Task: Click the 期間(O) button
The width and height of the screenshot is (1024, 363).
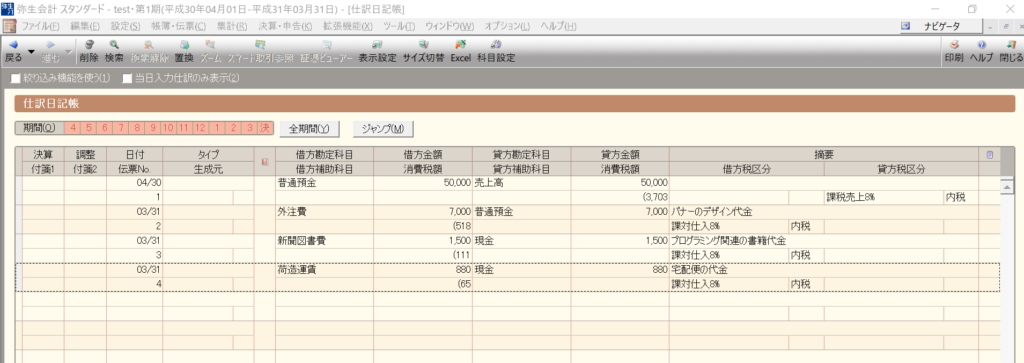Action: pos(40,129)
